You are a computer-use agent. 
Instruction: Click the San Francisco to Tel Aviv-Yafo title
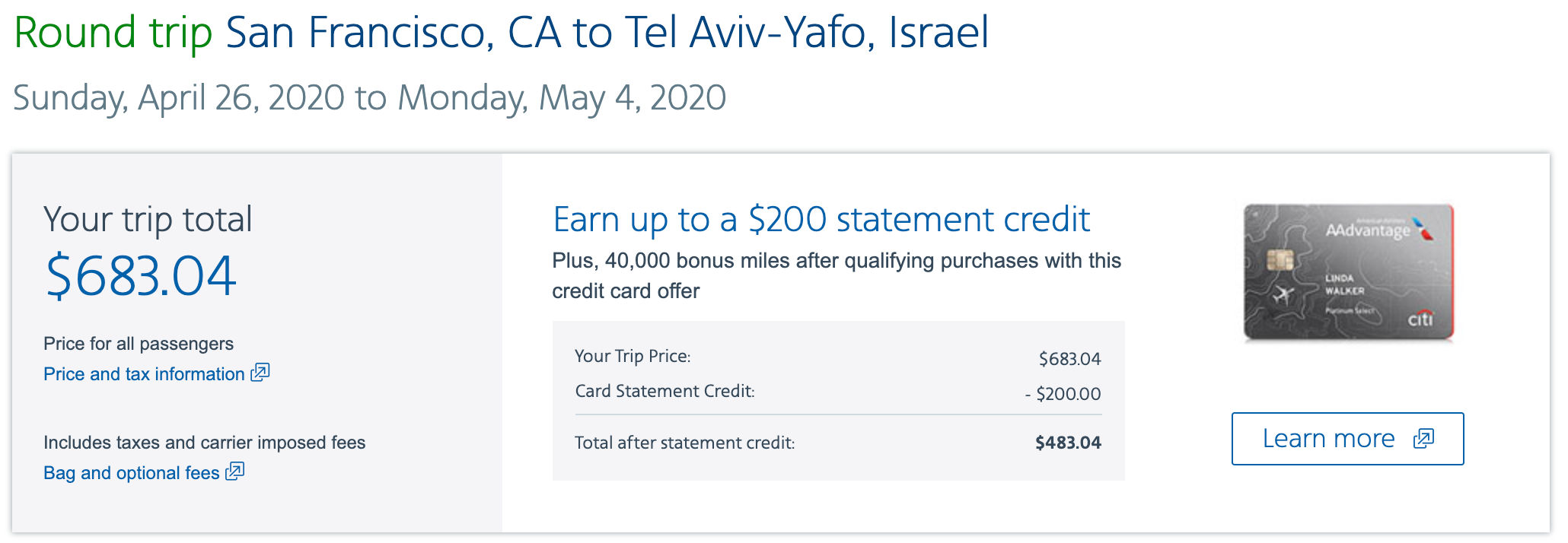tap(607, 33)
